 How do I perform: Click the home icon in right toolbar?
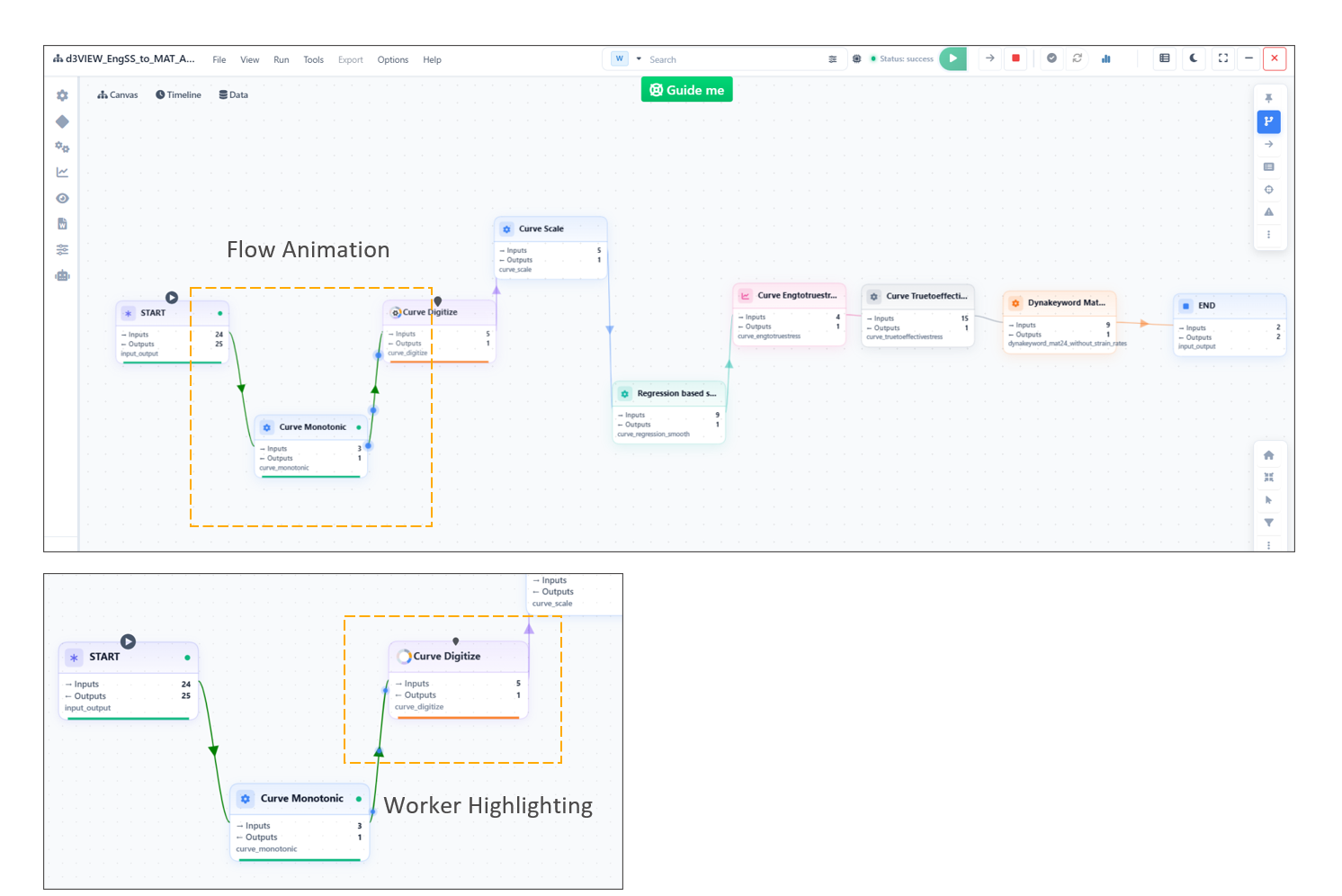1268,455
